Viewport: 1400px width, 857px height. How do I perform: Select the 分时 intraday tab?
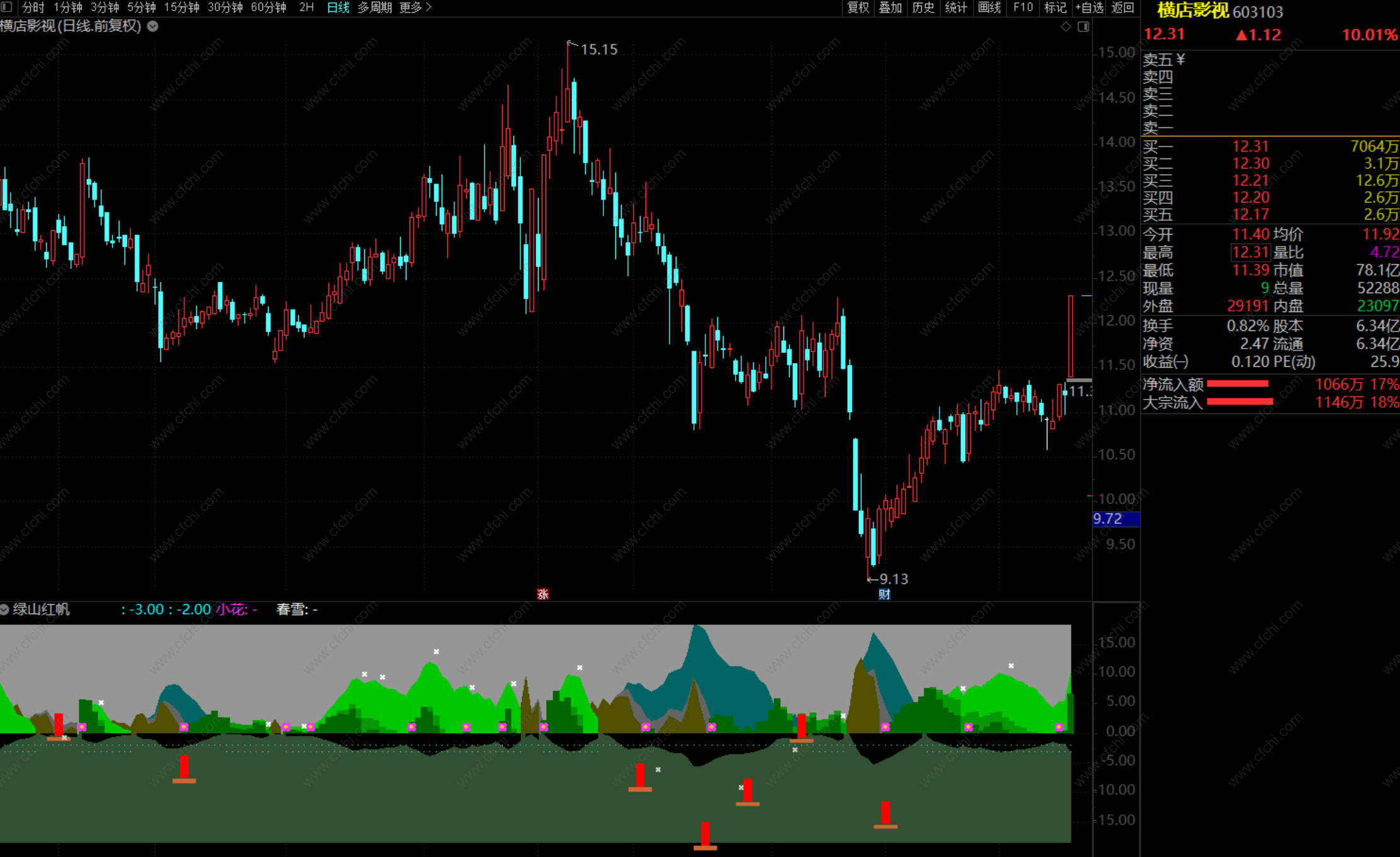tap(33, 8)
